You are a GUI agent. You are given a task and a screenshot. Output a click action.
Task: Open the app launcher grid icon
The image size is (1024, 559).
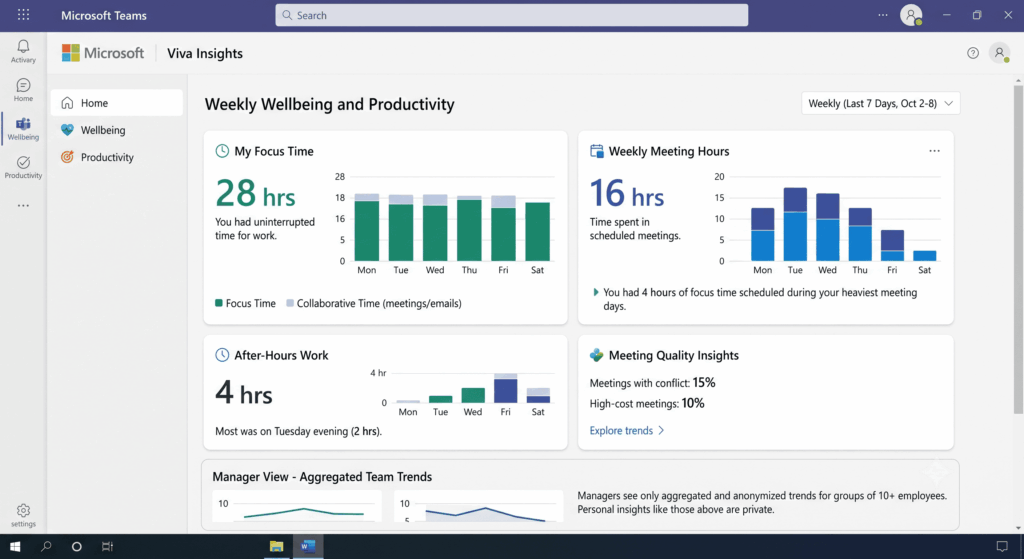pos(24,14)
